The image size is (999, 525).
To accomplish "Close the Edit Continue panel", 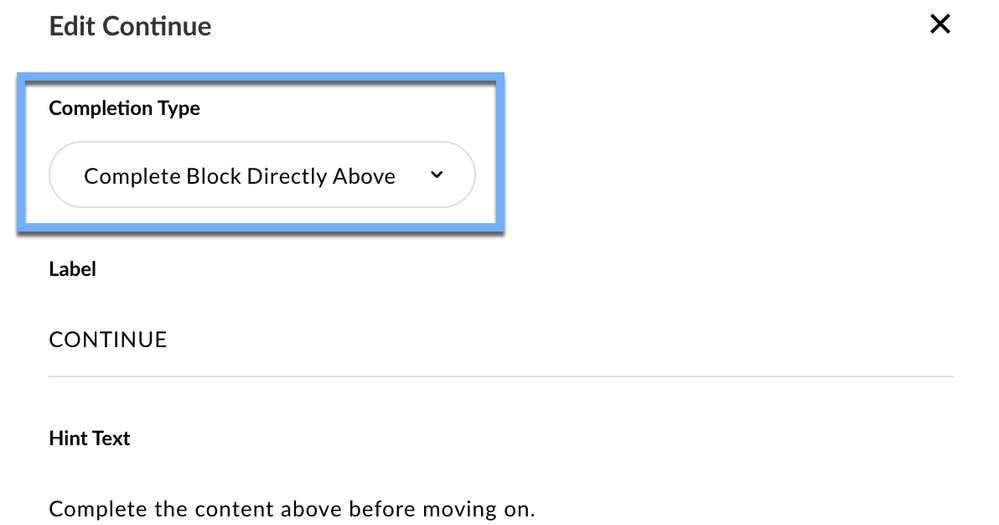I will pos(939,25).
